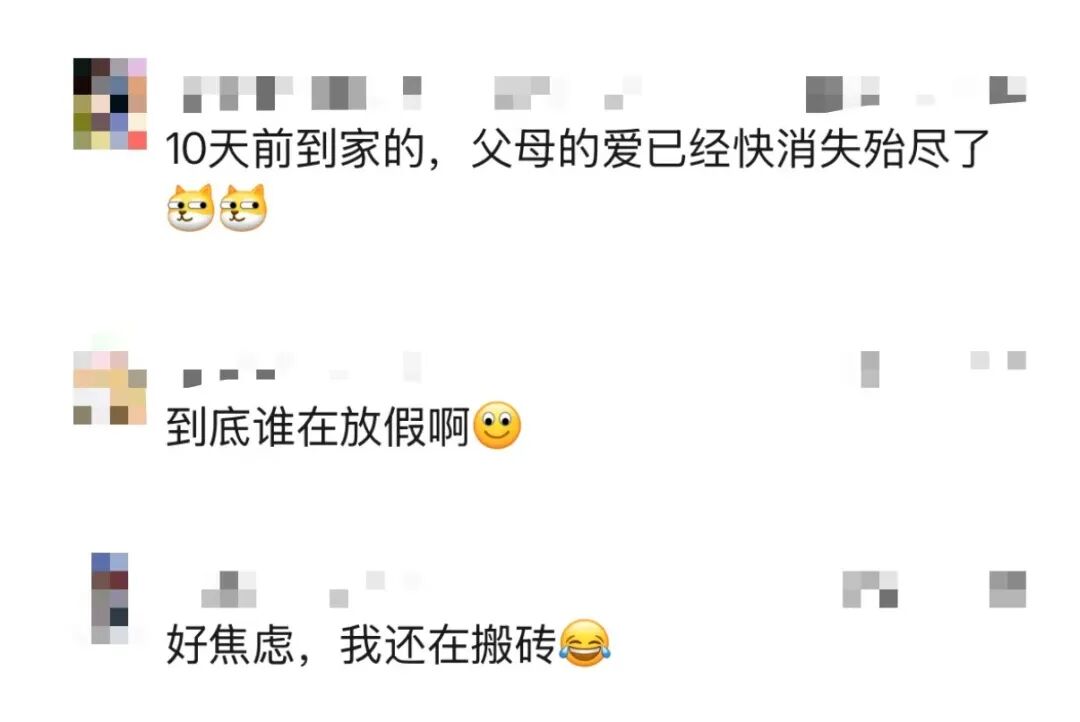Click blurred far-right icon on 放假 comment
Viewport: 1080px width, 722px height.
[x=999, y=360]
